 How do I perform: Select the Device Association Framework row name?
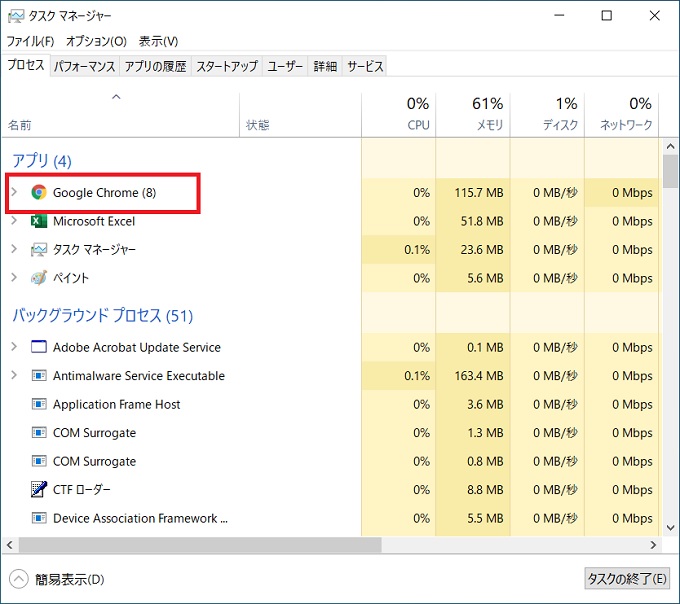click(x=140, y=518)
